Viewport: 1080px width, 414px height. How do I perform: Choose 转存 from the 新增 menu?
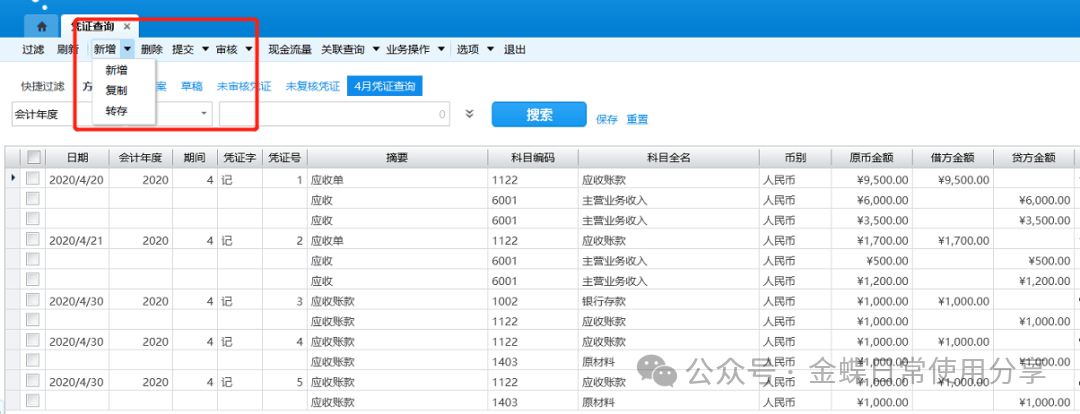coord(116,110)
